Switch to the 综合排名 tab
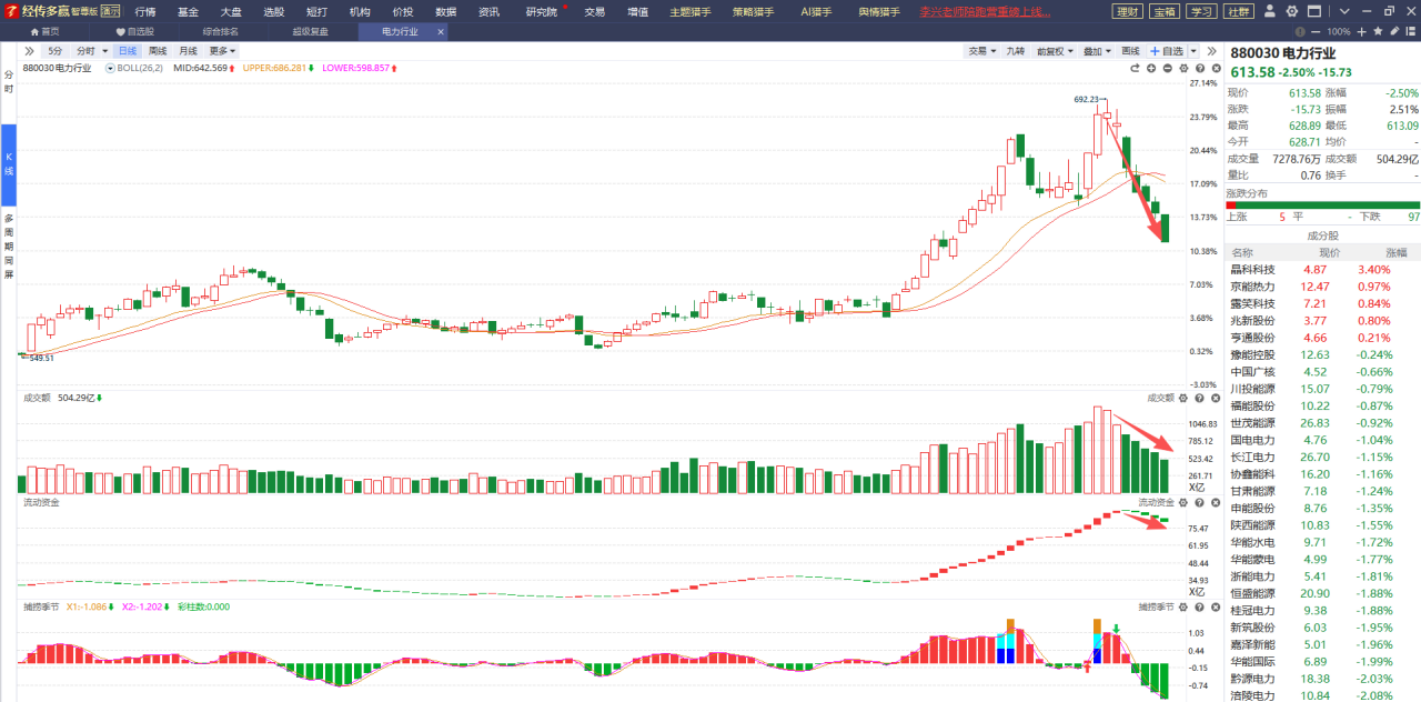The height and width of the screenshot is (702, 1422). coord(220,32)
